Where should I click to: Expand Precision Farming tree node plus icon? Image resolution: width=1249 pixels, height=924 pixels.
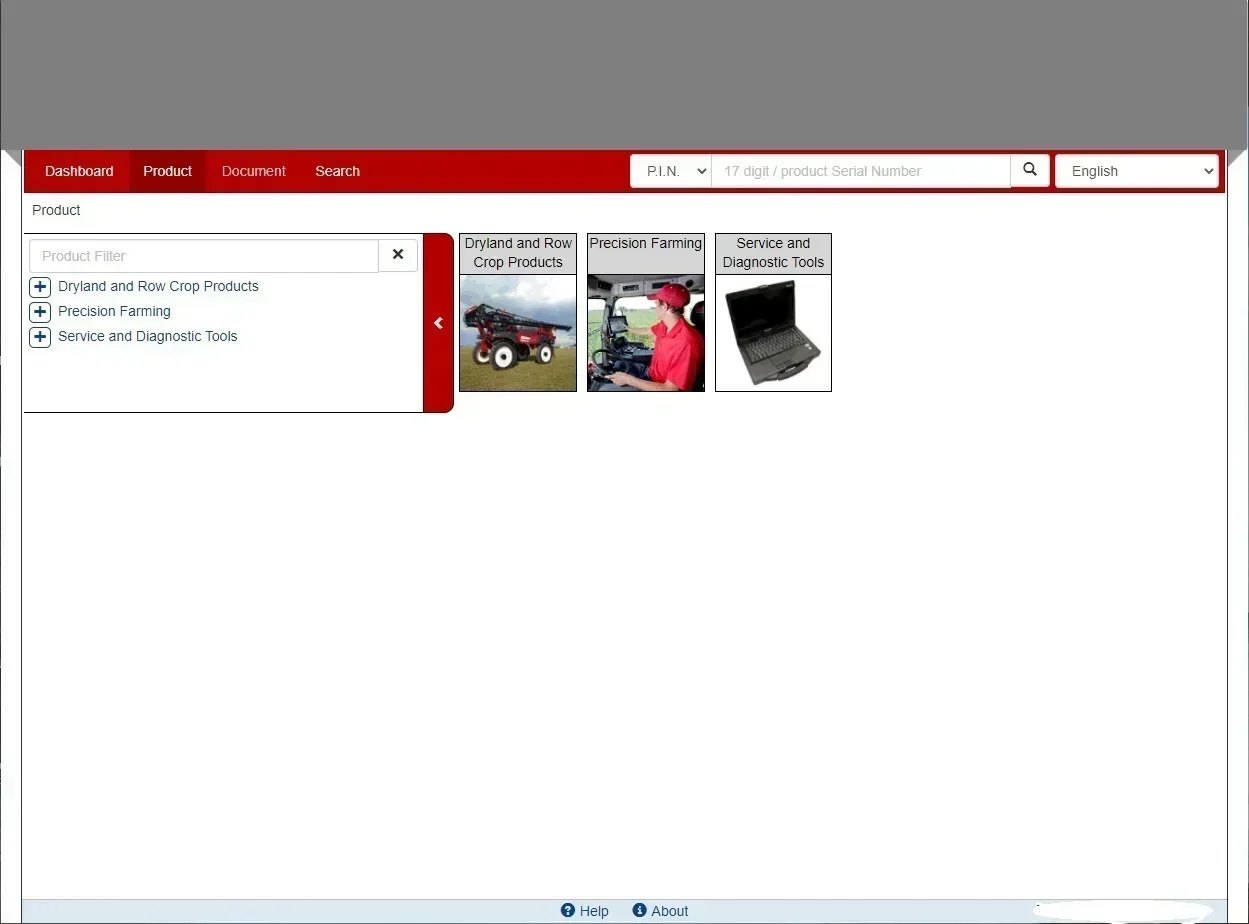point(40,312)
